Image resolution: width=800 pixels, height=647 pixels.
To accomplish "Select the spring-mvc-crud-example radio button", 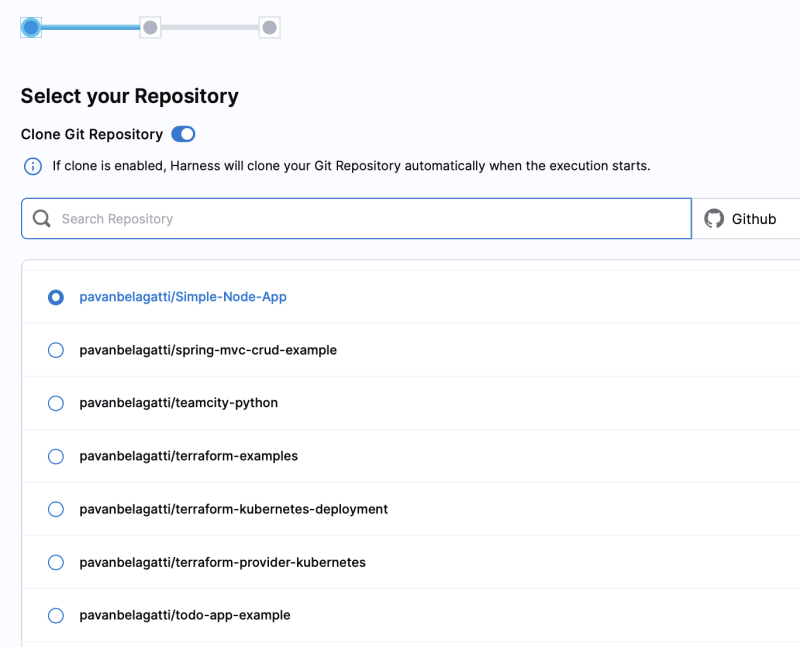I will (56, 350).
